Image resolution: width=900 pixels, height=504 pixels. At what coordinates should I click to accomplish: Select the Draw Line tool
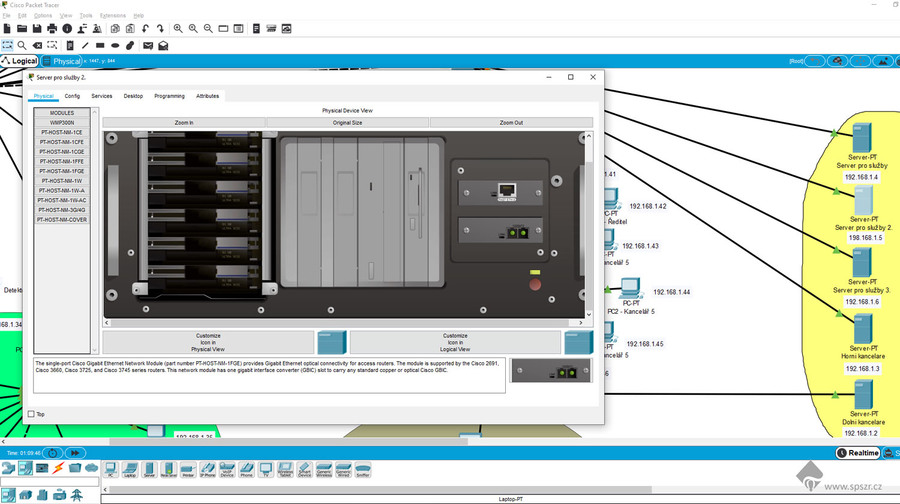(x=85, y=45)
